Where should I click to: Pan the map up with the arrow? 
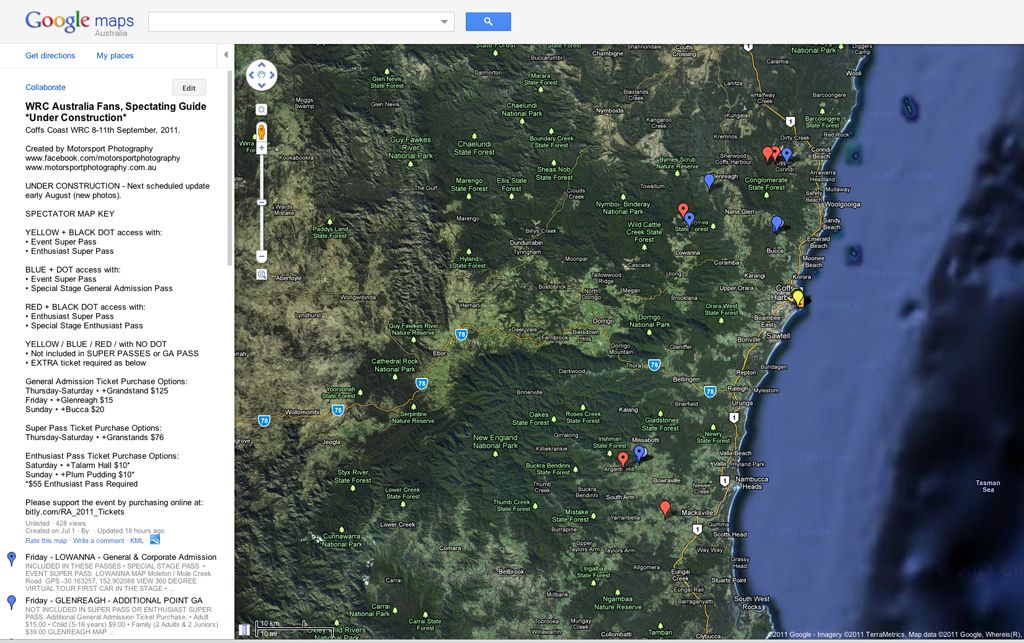click(x=262, y=65)
